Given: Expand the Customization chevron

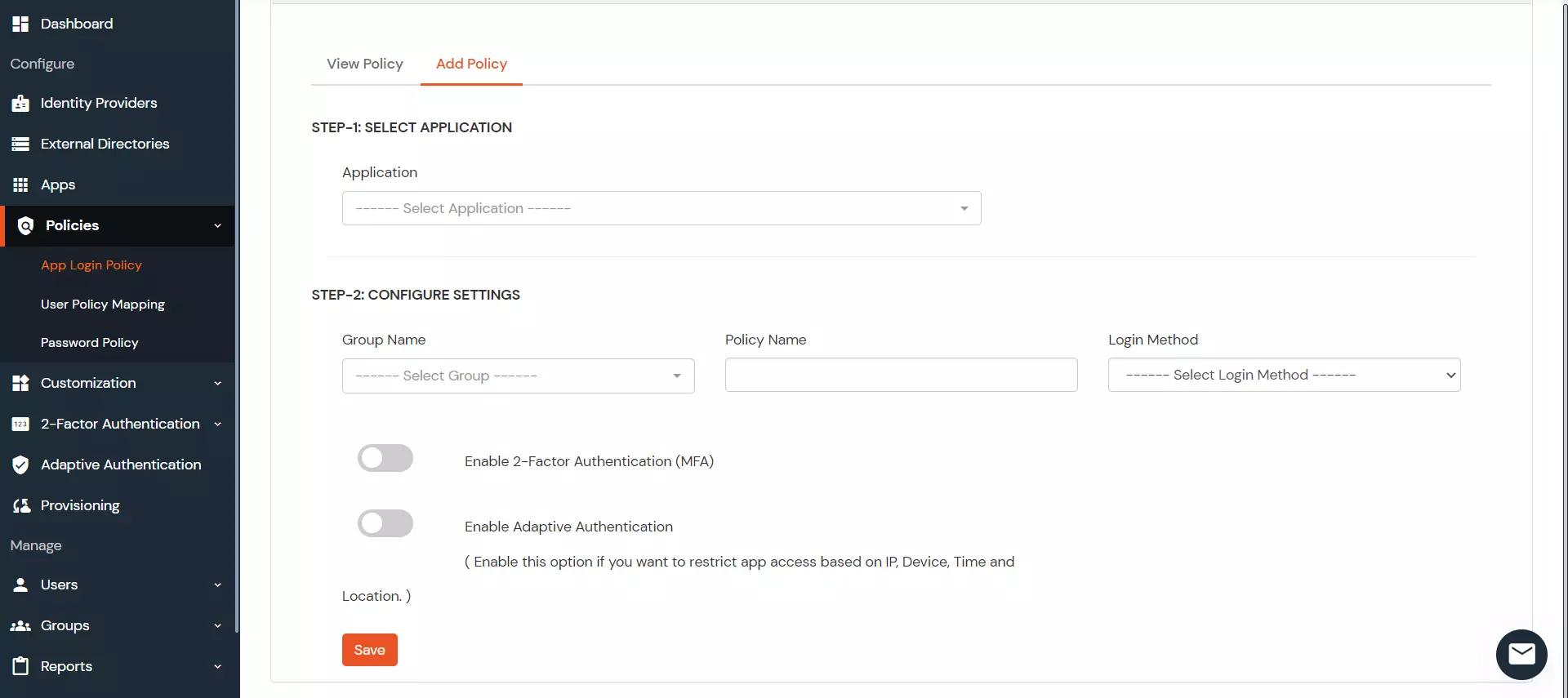Looking at the screenshot, I should pos(218,384).
